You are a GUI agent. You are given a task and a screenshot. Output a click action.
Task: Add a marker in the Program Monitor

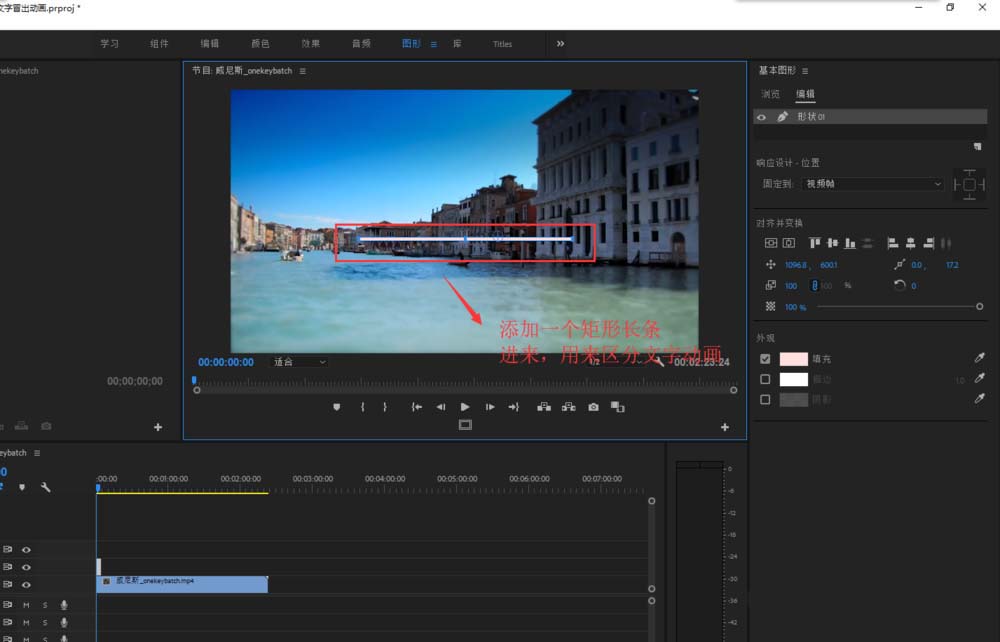[337, 407]
